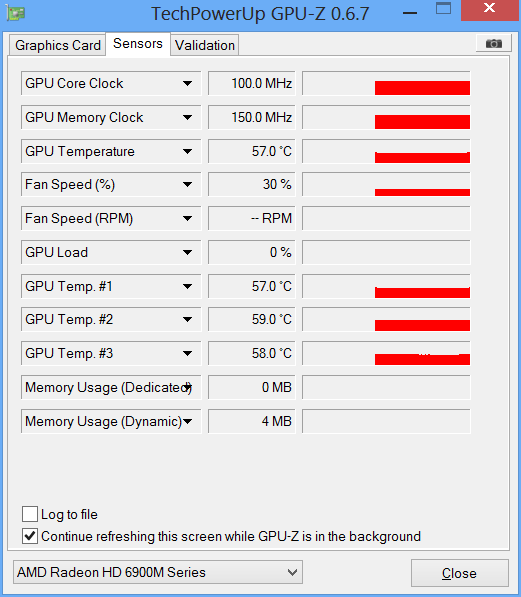The image size is (521, 597).
Task: Open the Validation tab
Action: [x=205, y=45]
